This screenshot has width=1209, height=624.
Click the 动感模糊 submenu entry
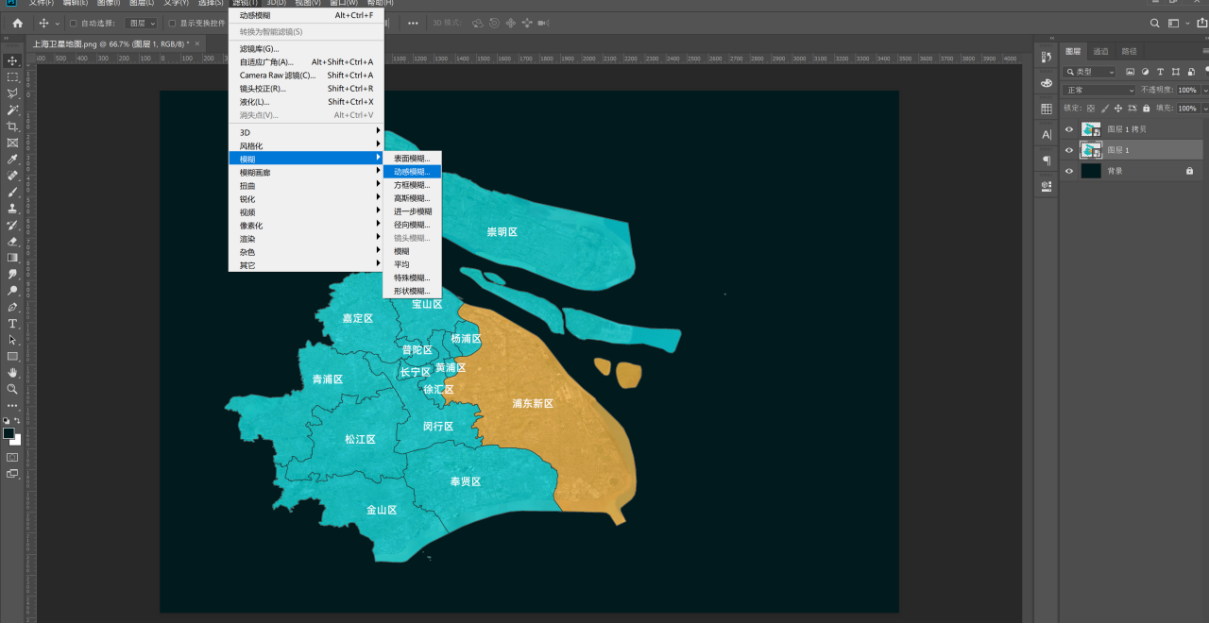pos(411,172)
